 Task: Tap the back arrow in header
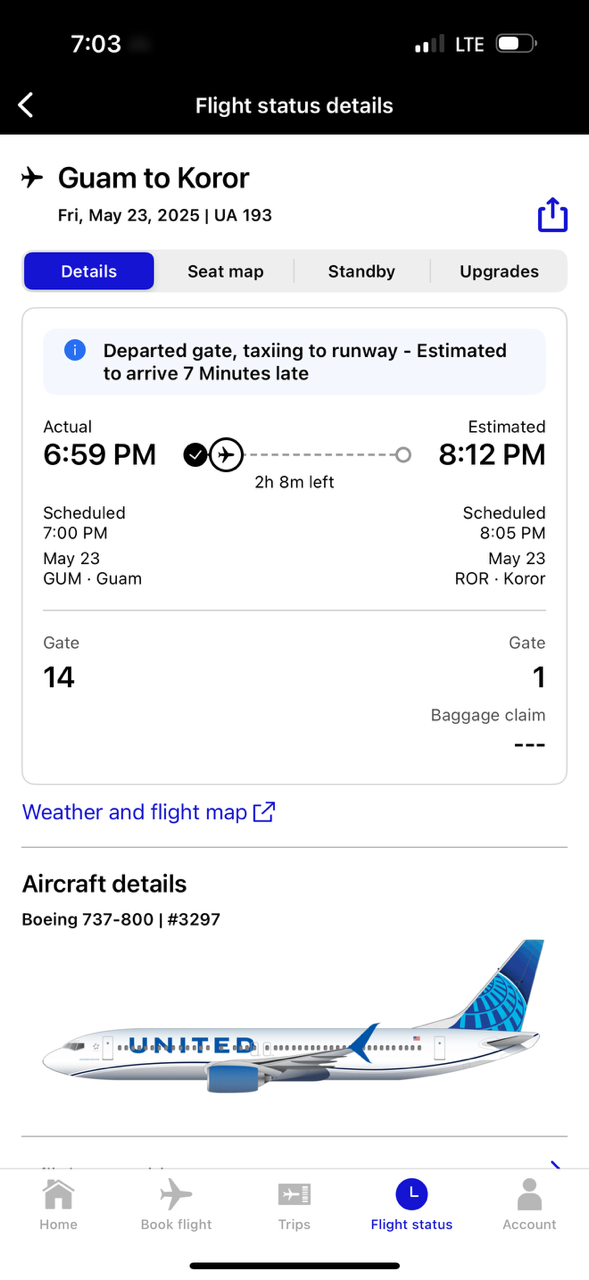pyautogui.click(x=26, y=105)
